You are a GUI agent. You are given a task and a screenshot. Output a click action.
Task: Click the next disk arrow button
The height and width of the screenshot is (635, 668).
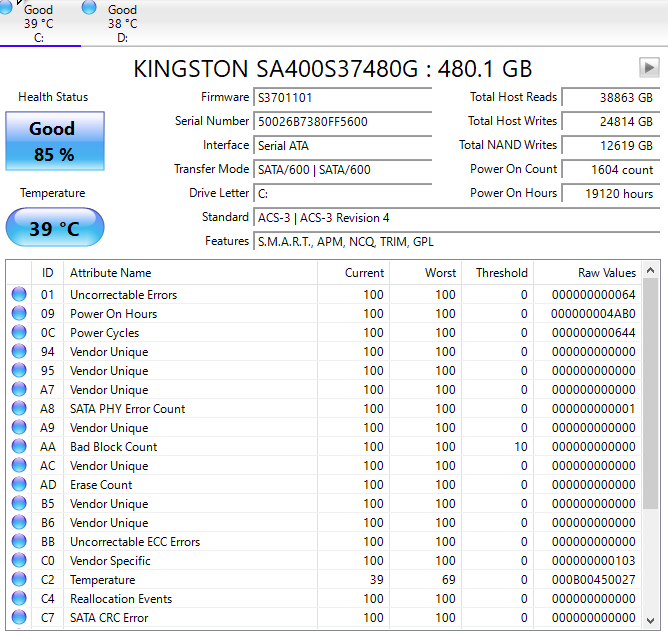tap(649, 68)
